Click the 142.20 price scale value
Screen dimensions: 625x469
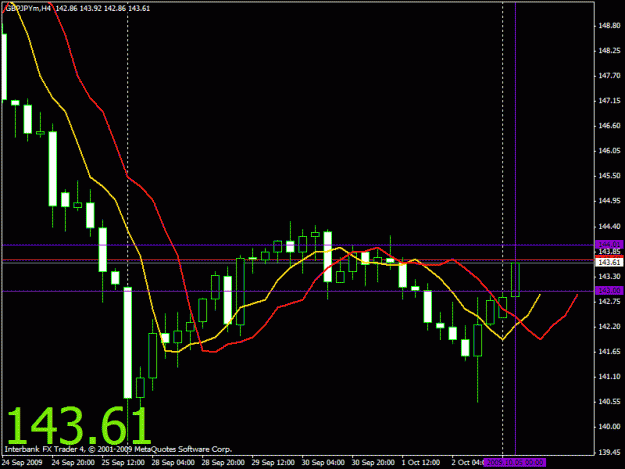pos(609,326)
